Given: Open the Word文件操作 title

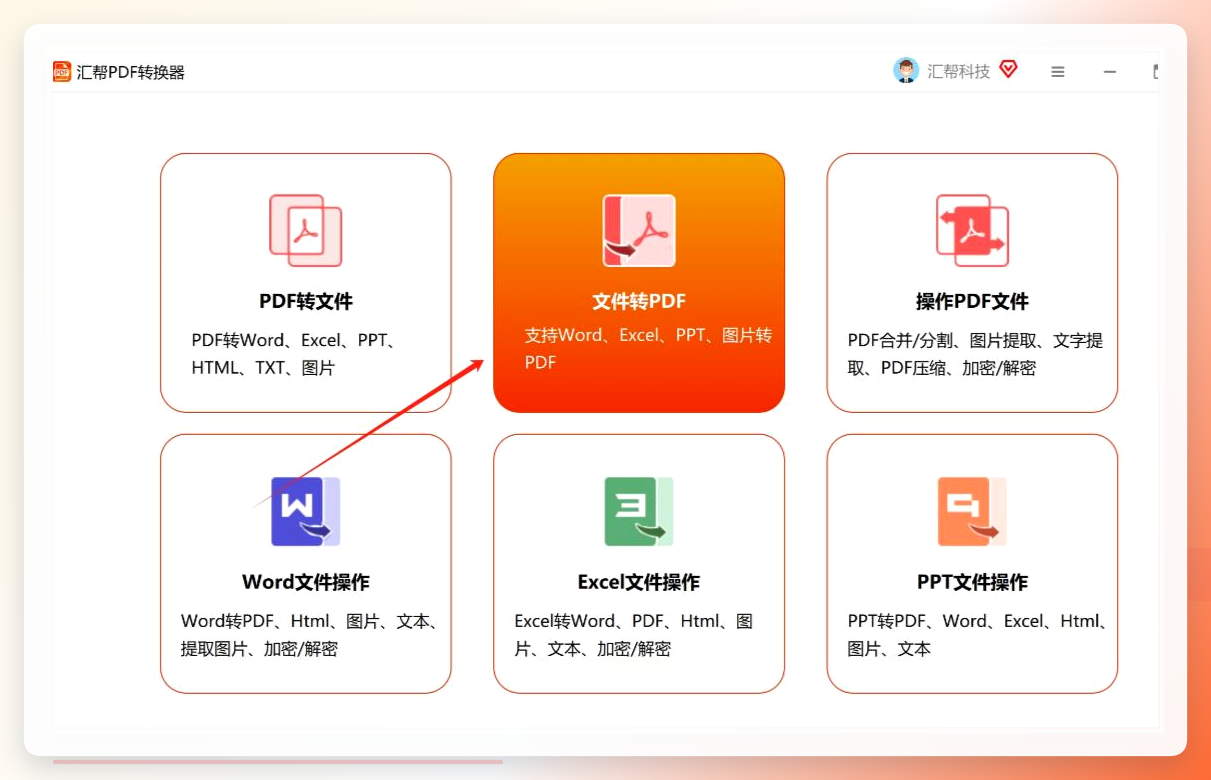Looking at the screenshot, I should [x=306, y=582].
